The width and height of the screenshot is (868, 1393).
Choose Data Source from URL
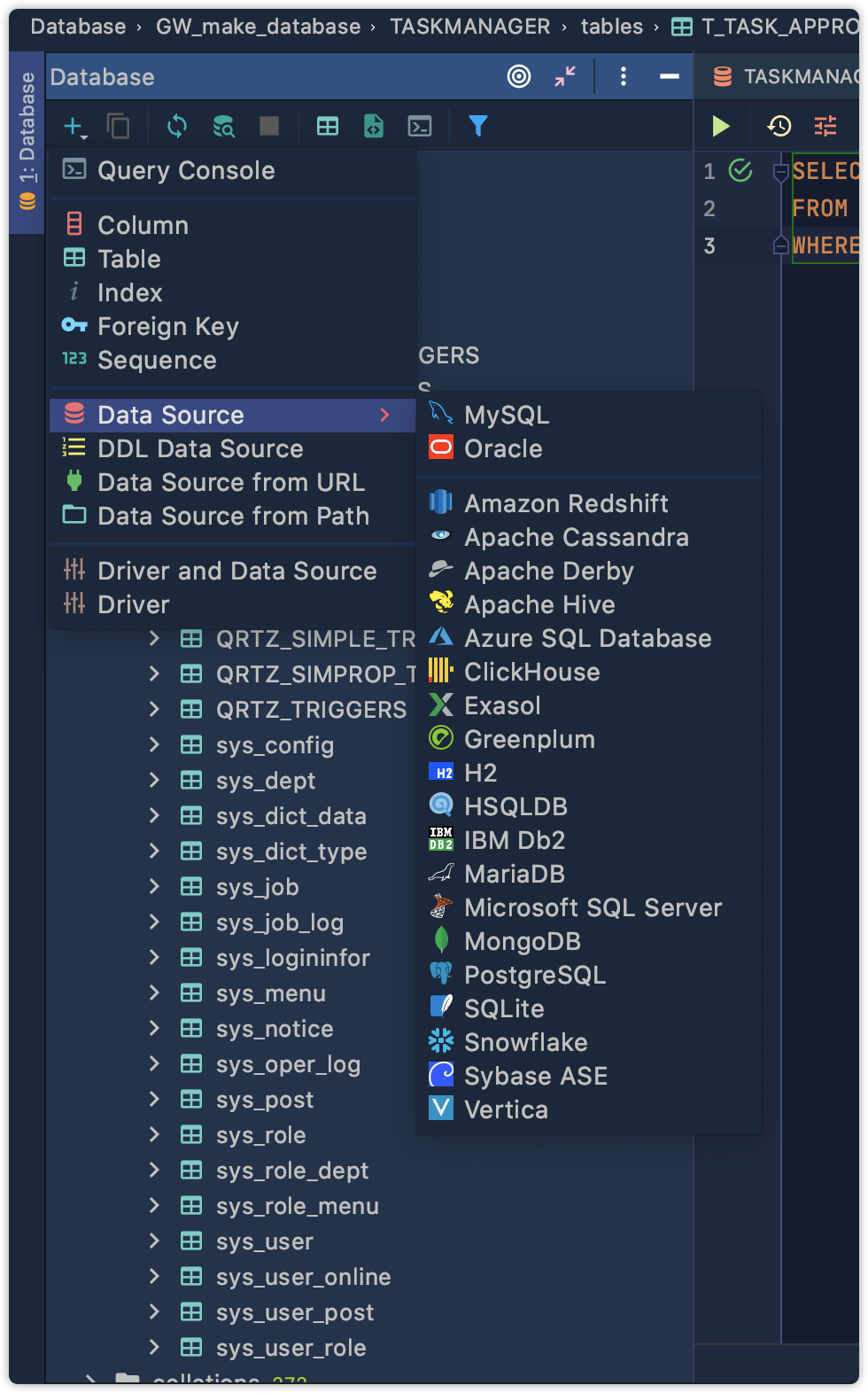click(x=232, y=482)
